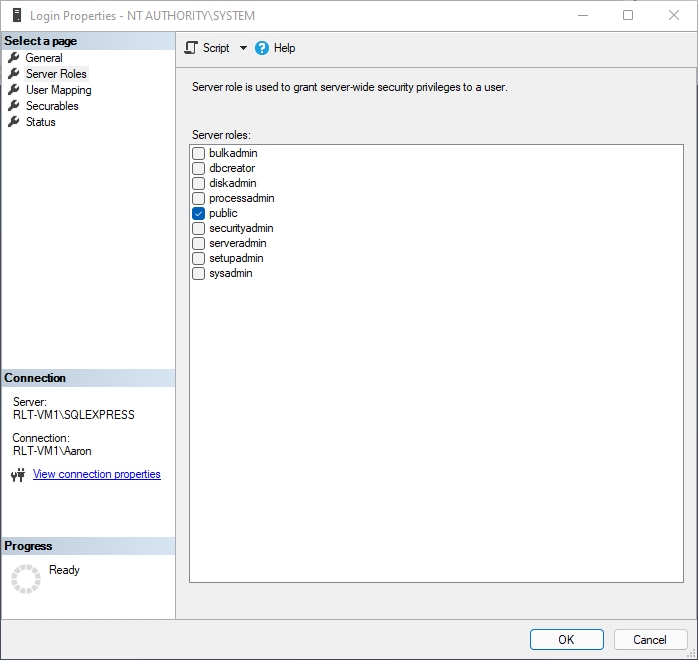Click Cancel to discard changes
The width and height of the screenshot is (698, 660).
coord(650,640)
